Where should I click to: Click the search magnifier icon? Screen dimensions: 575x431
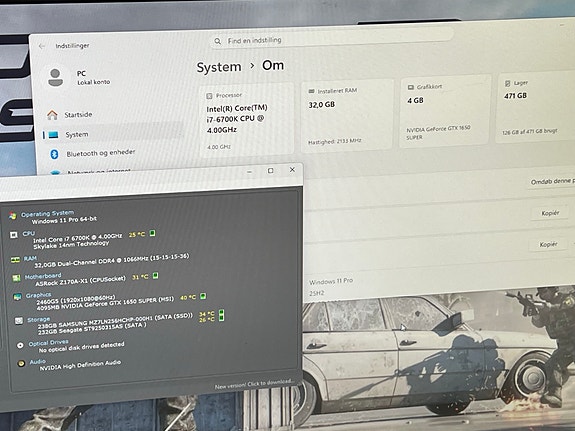pyautogui.click(x=217, y=41)
